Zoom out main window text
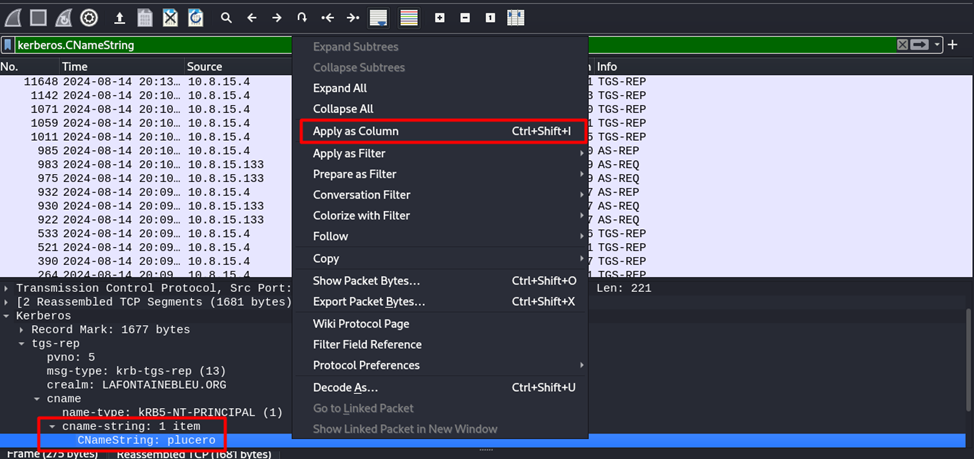The height and width of the screenshot is (459, 974). click(x=465, y=19)
